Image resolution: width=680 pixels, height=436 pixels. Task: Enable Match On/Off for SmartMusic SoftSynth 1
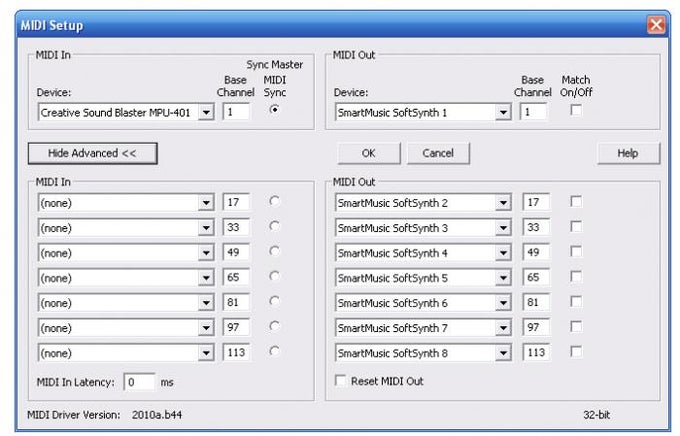pyautogui.click(x=576, y=110)
